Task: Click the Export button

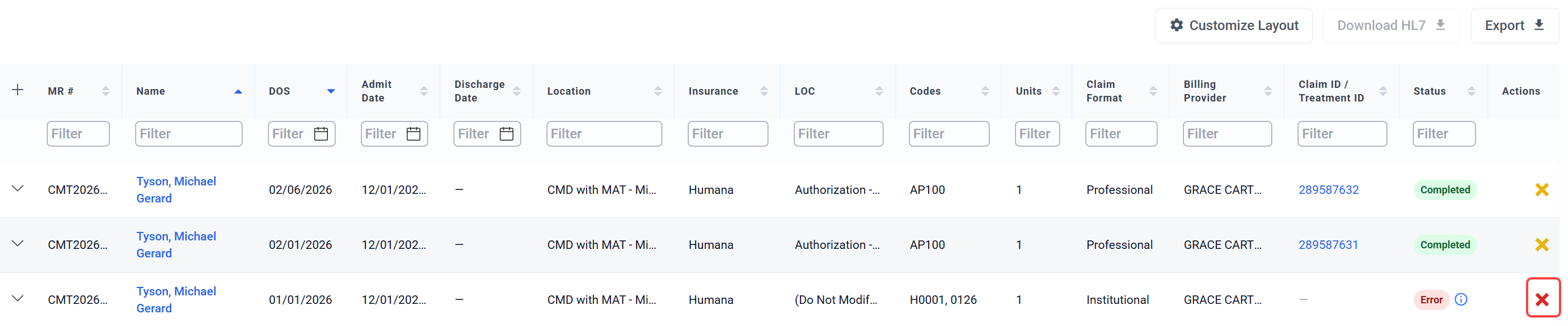Action: click(x=1514, y=26)
